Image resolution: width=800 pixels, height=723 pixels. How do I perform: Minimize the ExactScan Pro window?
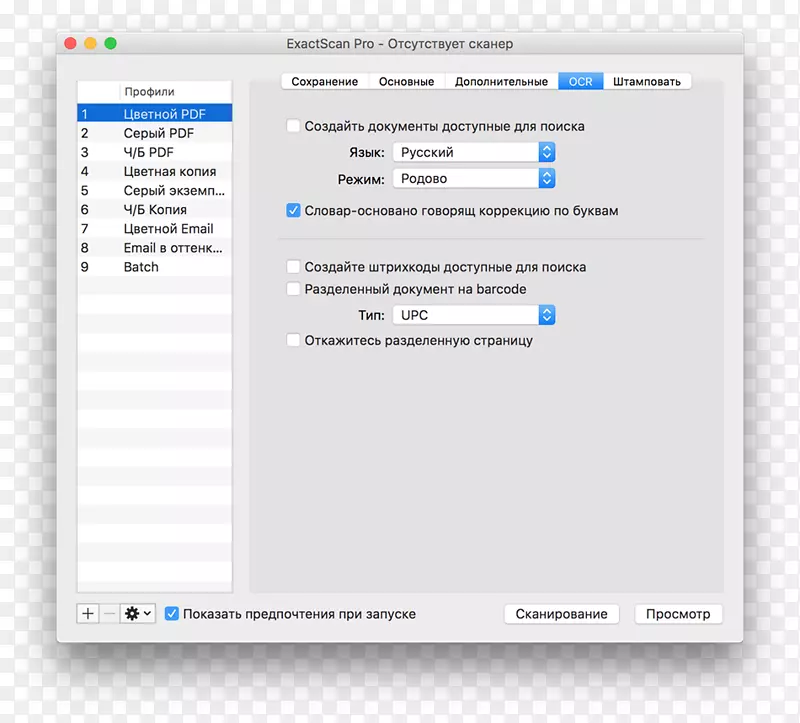click(x=90, y=43)
